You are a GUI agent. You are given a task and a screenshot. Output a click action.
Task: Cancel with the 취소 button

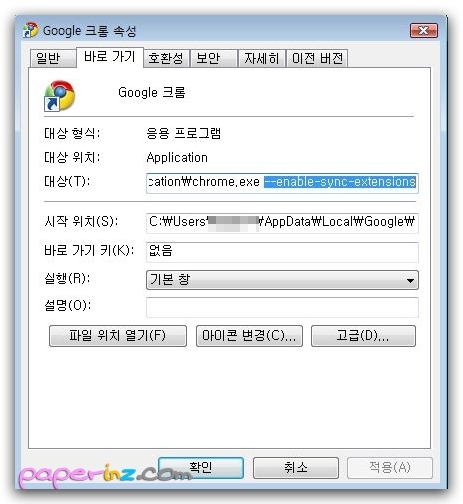pyautogui.click(x=296, y=468)
